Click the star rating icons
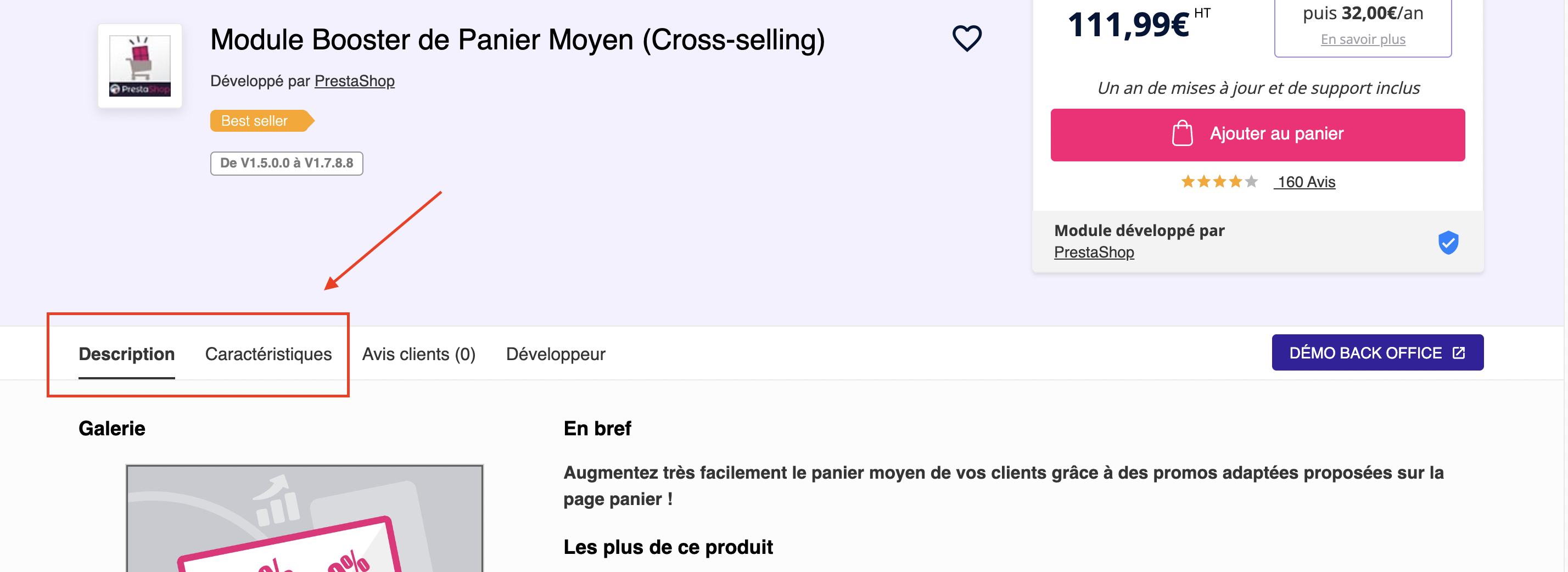This screenshot has height=572, width=1568. [1219, 181]
